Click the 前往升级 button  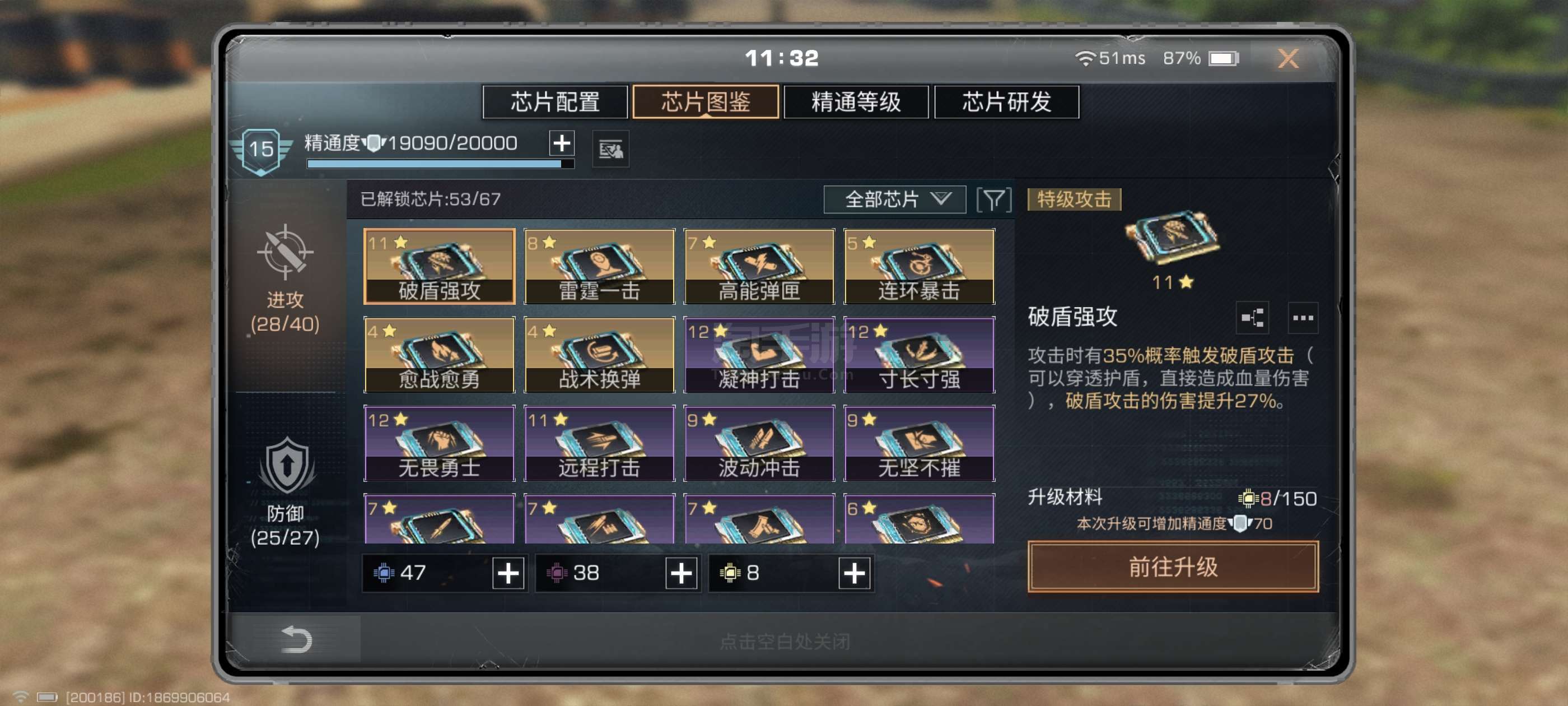pyautogui.click(x=1173, y=566)
